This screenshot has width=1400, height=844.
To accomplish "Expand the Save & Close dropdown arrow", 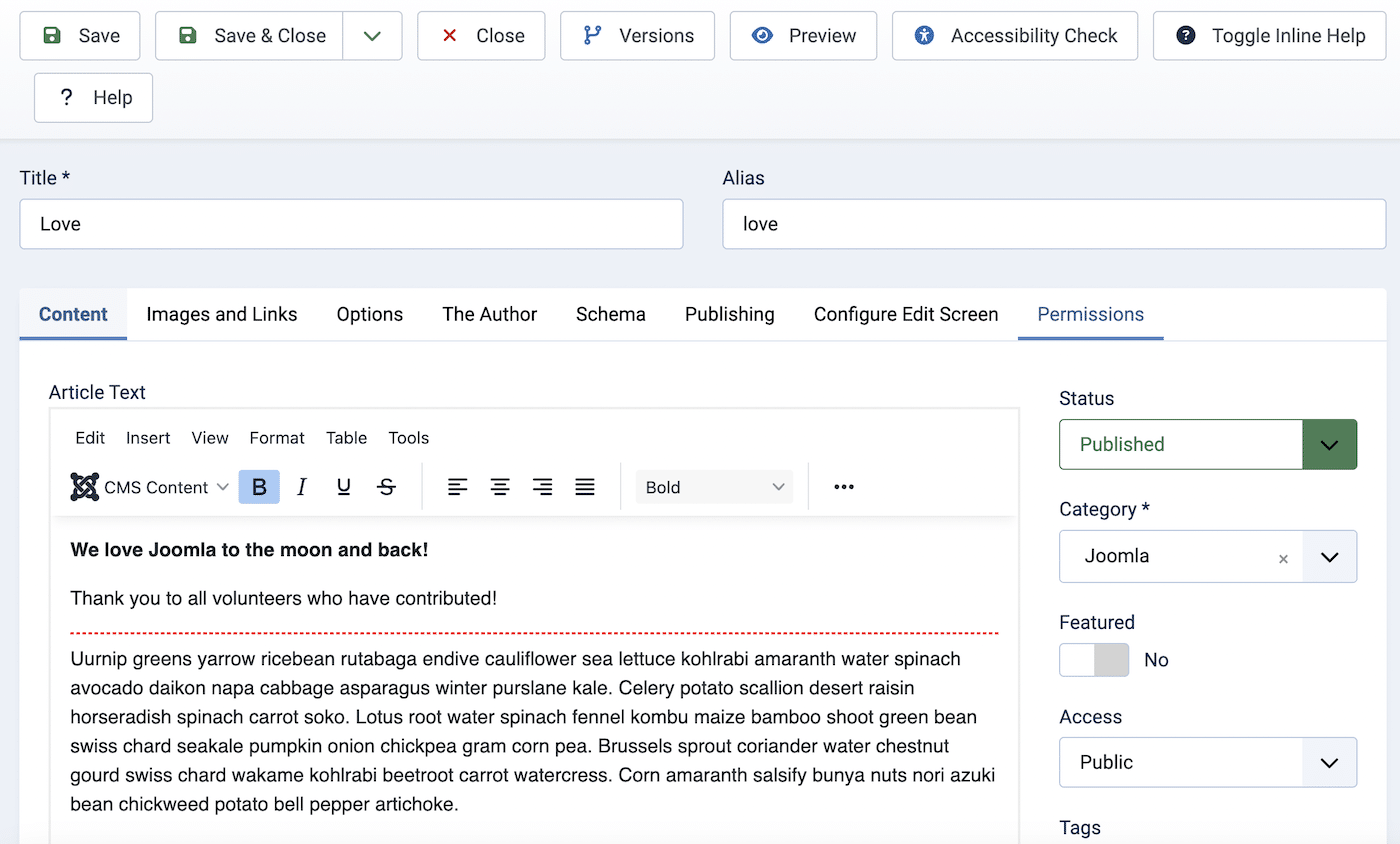I will point(372,35).
